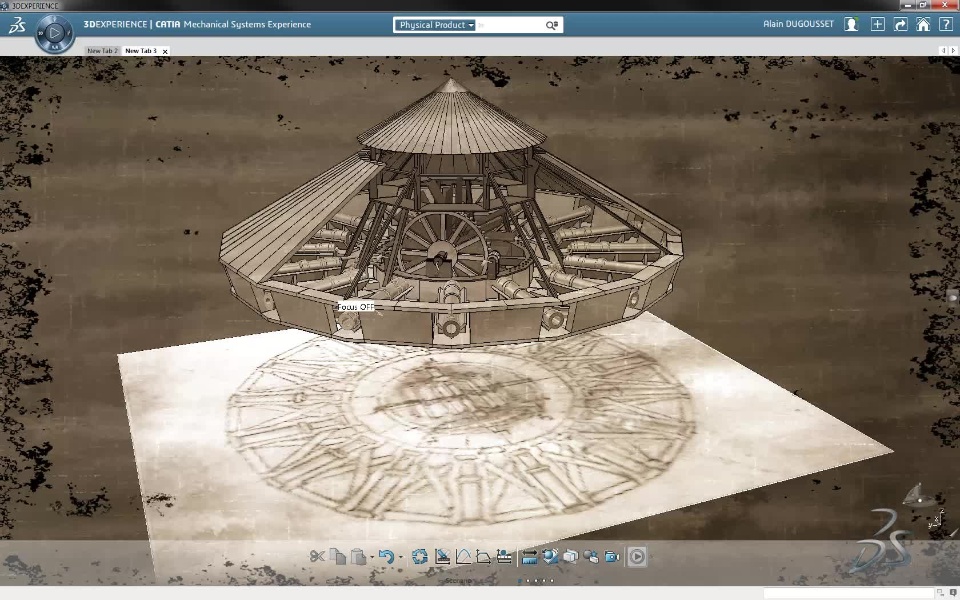Click the blue circular Update icon

[x=420, y=556]
